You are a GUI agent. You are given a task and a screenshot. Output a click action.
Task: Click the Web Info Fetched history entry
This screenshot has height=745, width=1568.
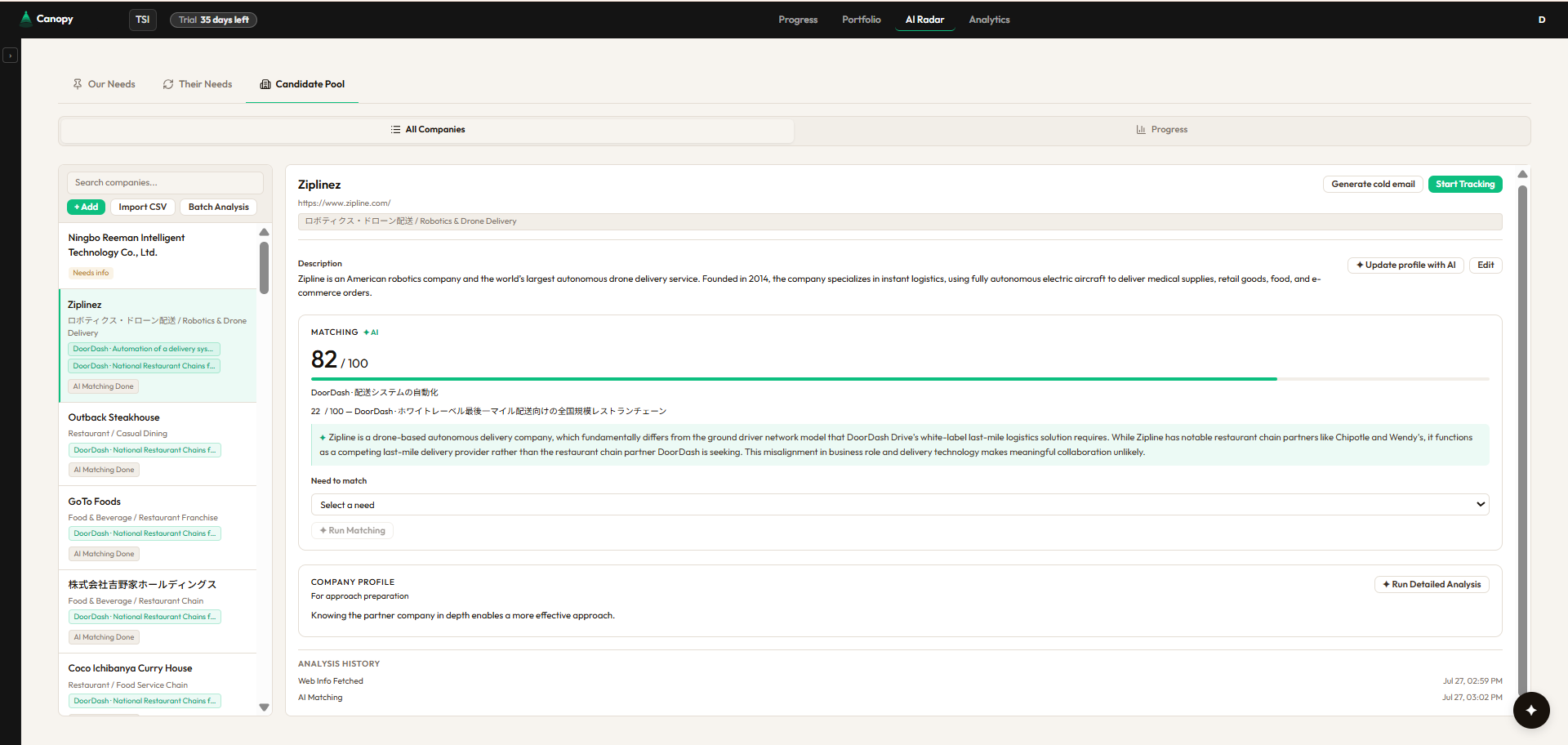click(x=331, y=681)
